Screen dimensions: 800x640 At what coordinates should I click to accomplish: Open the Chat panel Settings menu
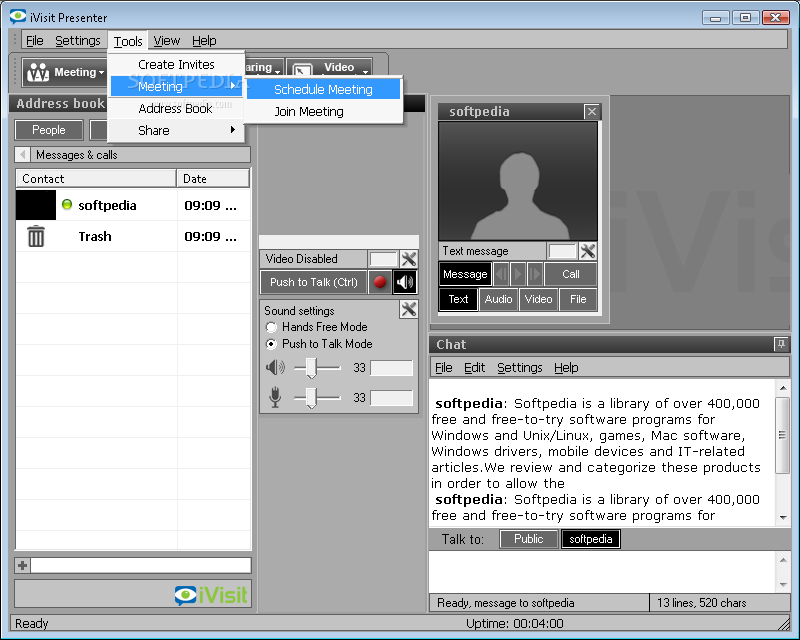tap(519, 367)
